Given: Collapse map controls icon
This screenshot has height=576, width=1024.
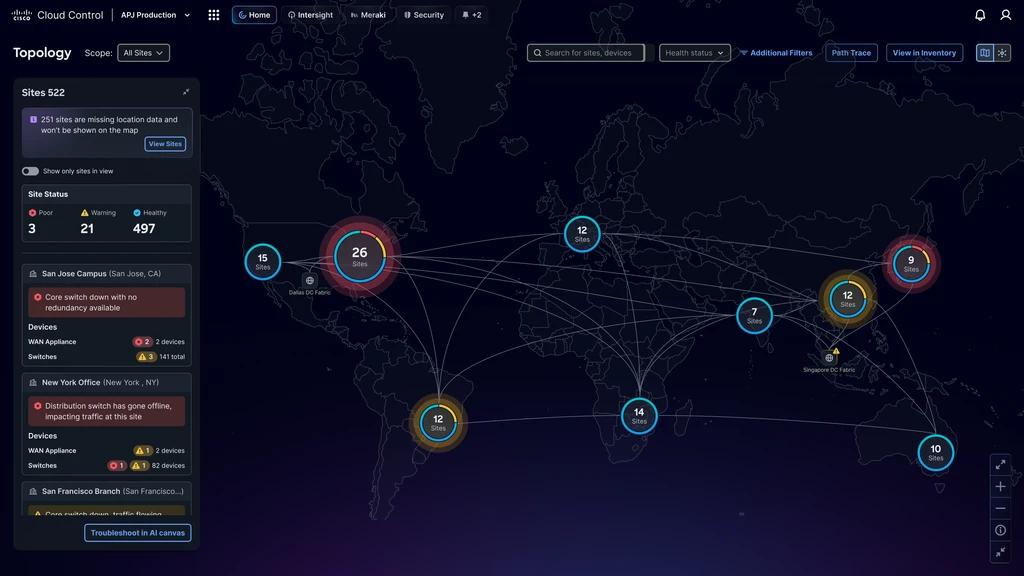Looking at the screenshot, I should click(1000, 552).
